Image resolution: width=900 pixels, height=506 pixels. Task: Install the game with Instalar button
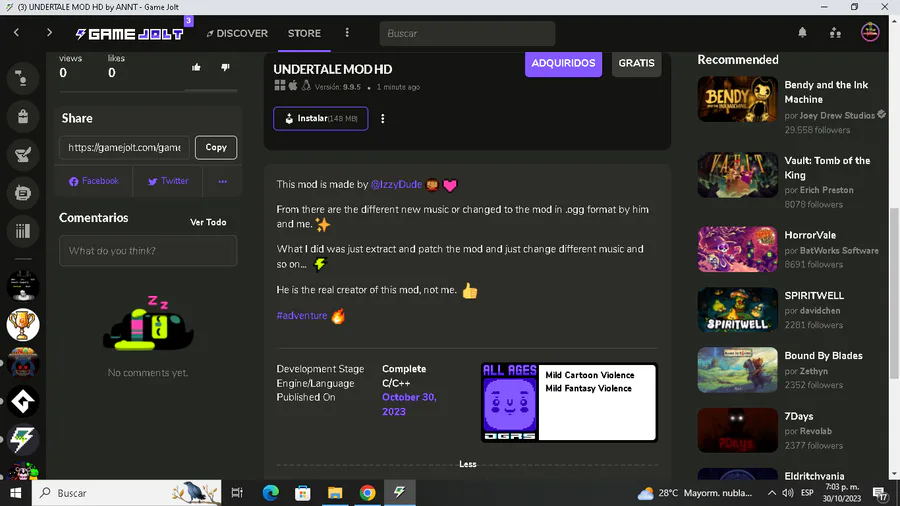pyautogui.click(x=321, y=119)
